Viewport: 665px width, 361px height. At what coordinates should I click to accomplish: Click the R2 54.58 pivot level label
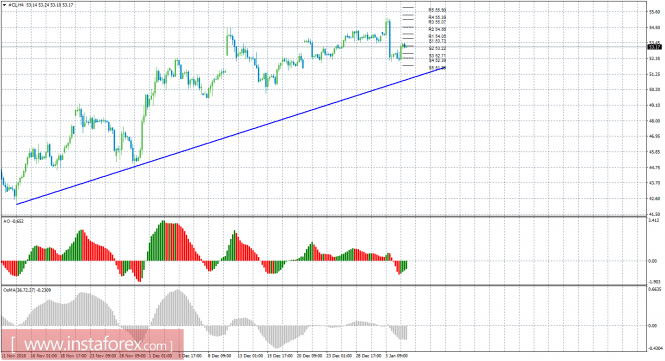click(x=437, y=29)
